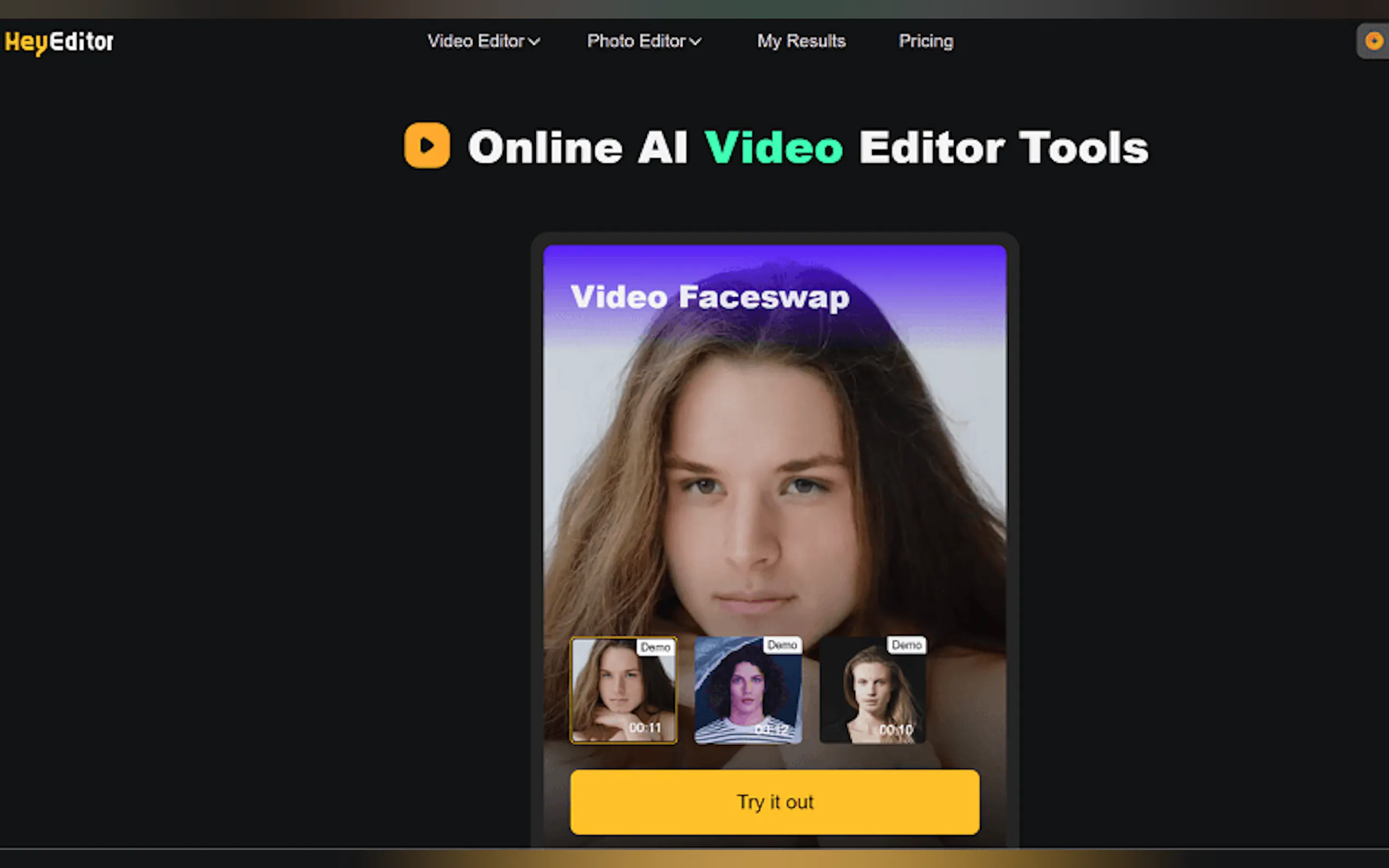This screenshot has width=1389, height=868.
Task: Open the orange account icon top-right
Action: pyautogui.click(x=1374, y=42)
